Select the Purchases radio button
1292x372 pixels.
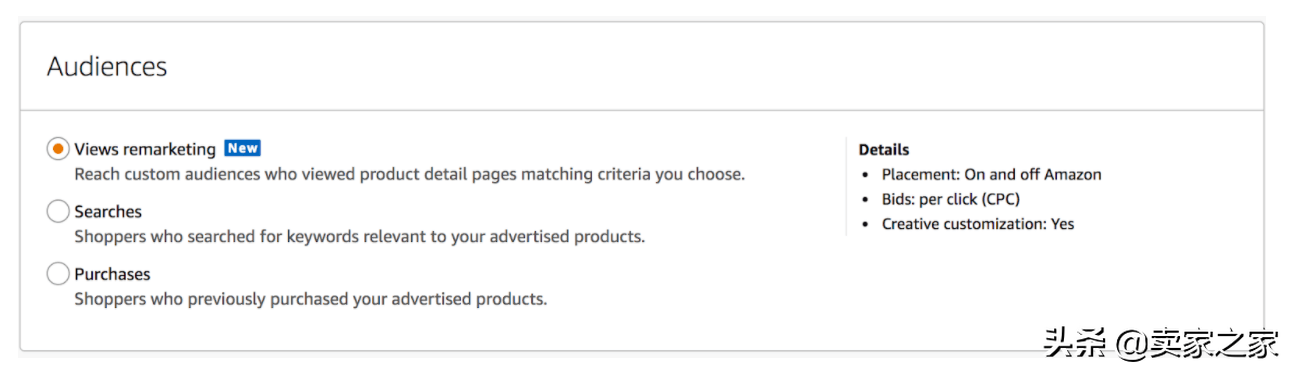point(58,274)
